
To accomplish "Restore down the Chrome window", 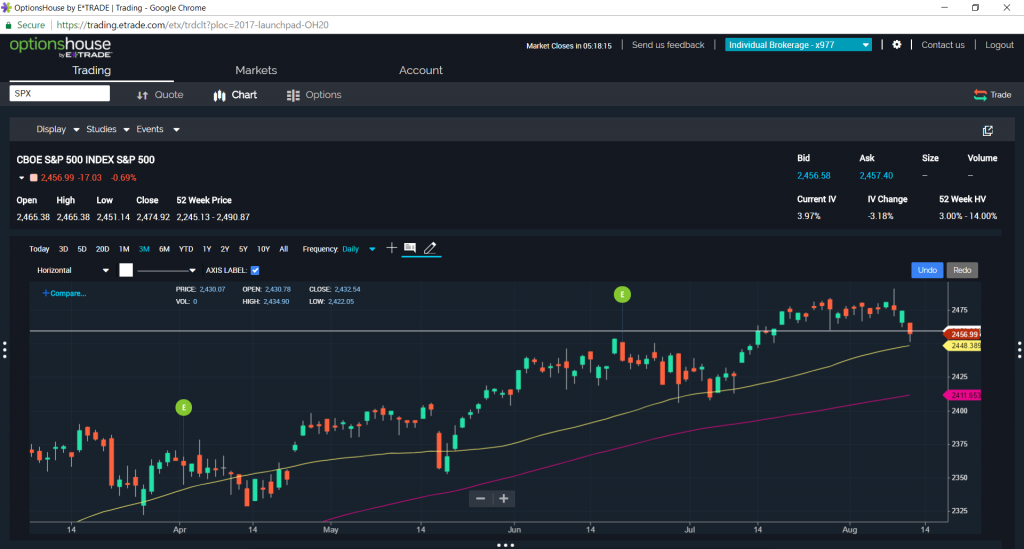I will (975, 8).
